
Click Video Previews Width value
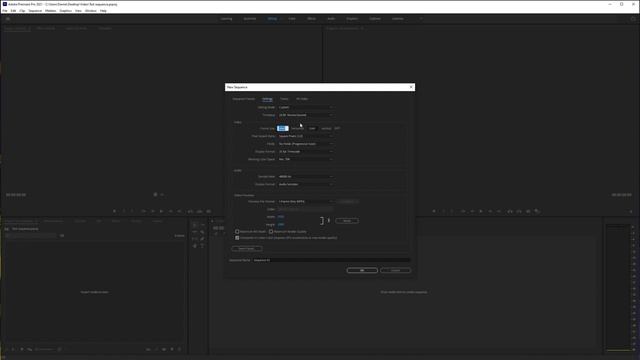coord(281,217)
